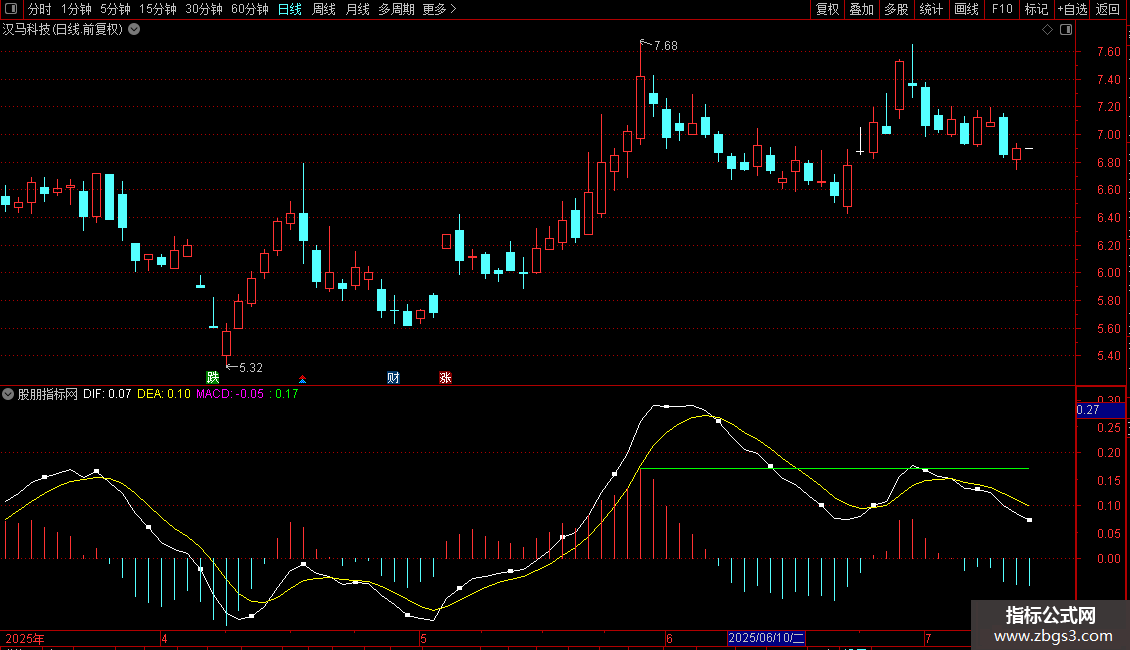Image resolution: width=1130 pixels, height=650 pixels.
Task: Open indicator dropdown beside 股朋指标网
Action: [8, 394]
